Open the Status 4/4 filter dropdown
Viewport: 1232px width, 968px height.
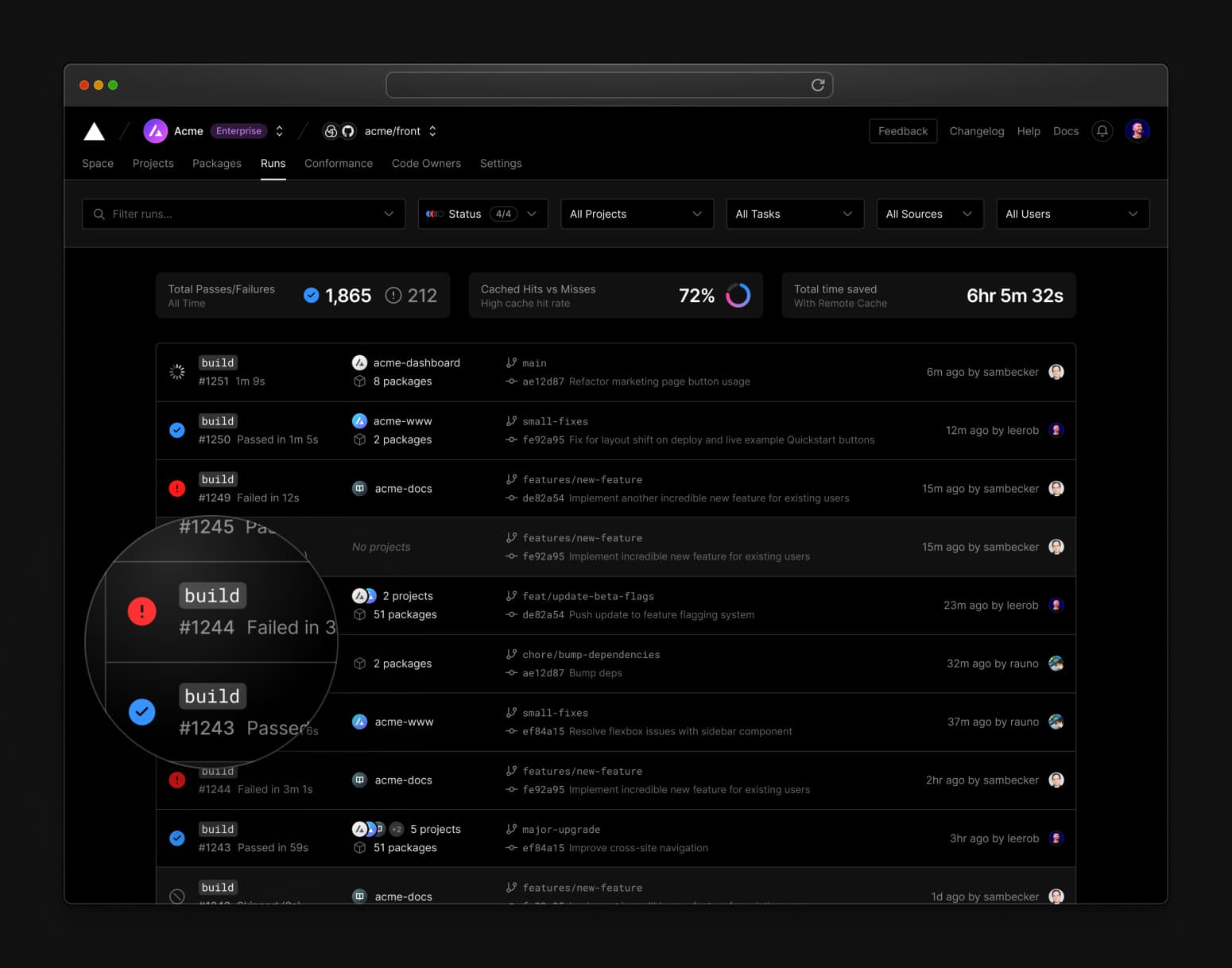point(482,214)
